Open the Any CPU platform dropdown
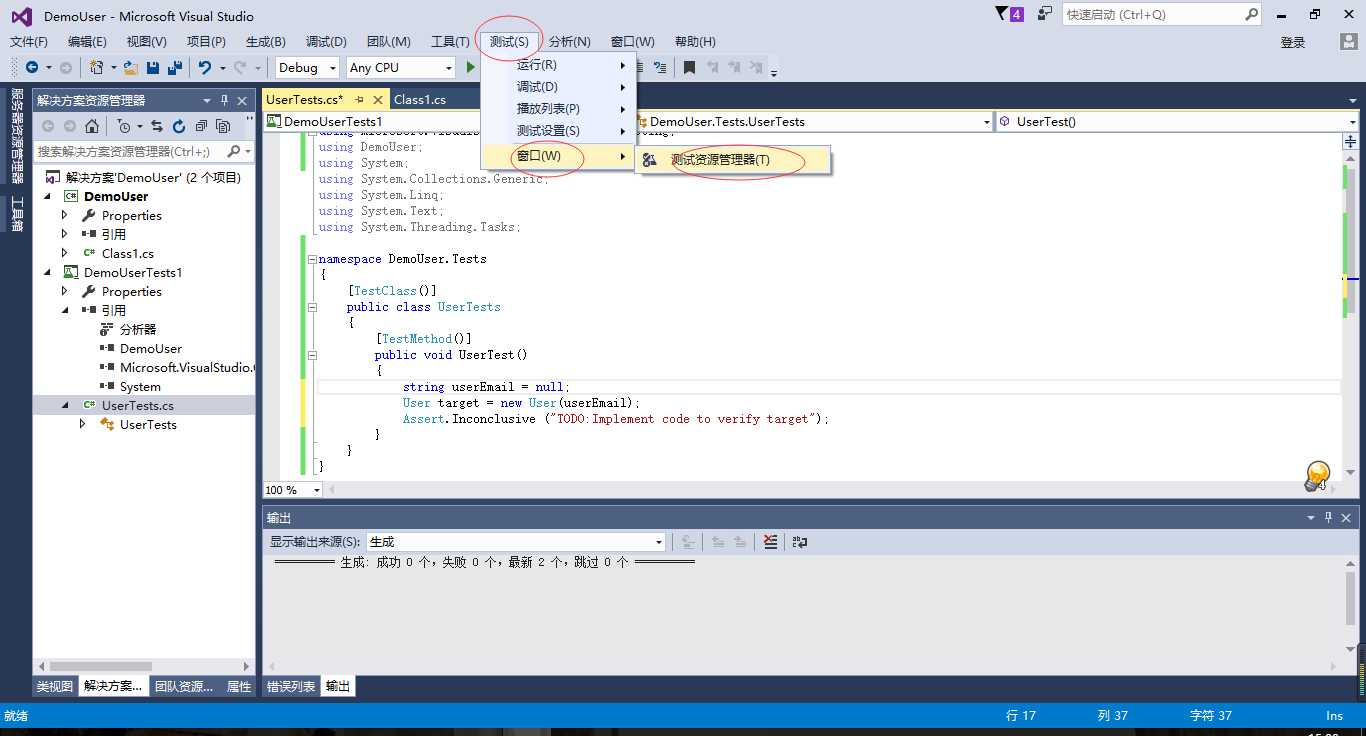Image resolution: width=1366 pixels, height=736 pixels. pos(401,68)
